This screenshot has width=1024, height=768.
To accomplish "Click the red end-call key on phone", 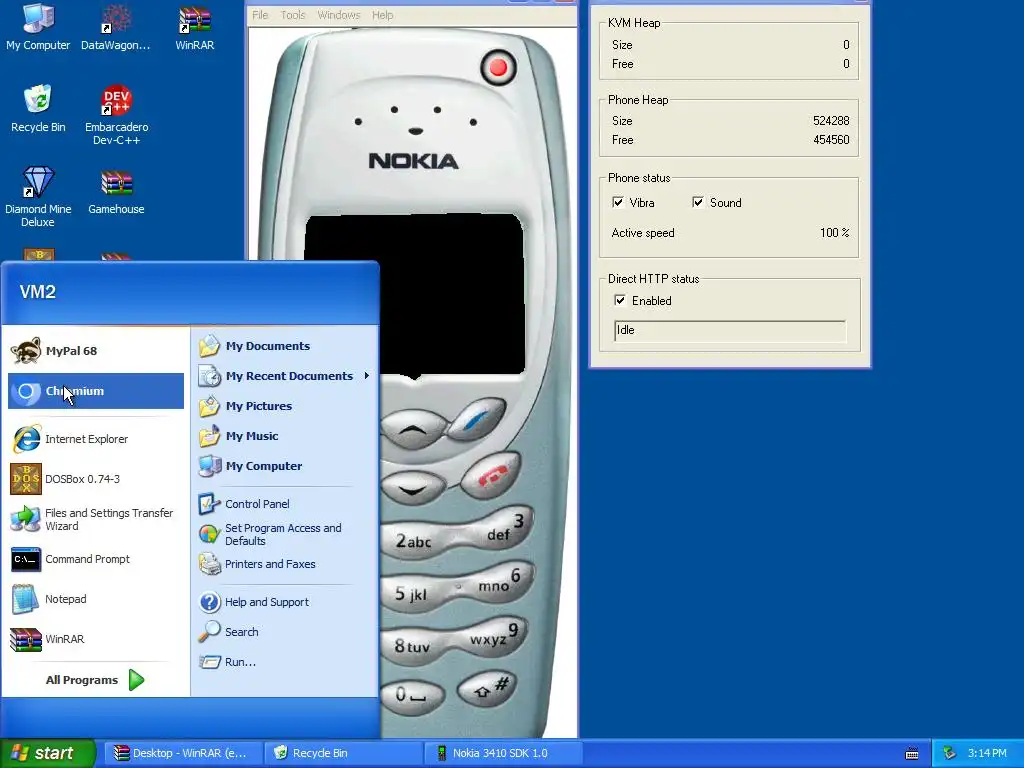I will (x=490, y=475).
